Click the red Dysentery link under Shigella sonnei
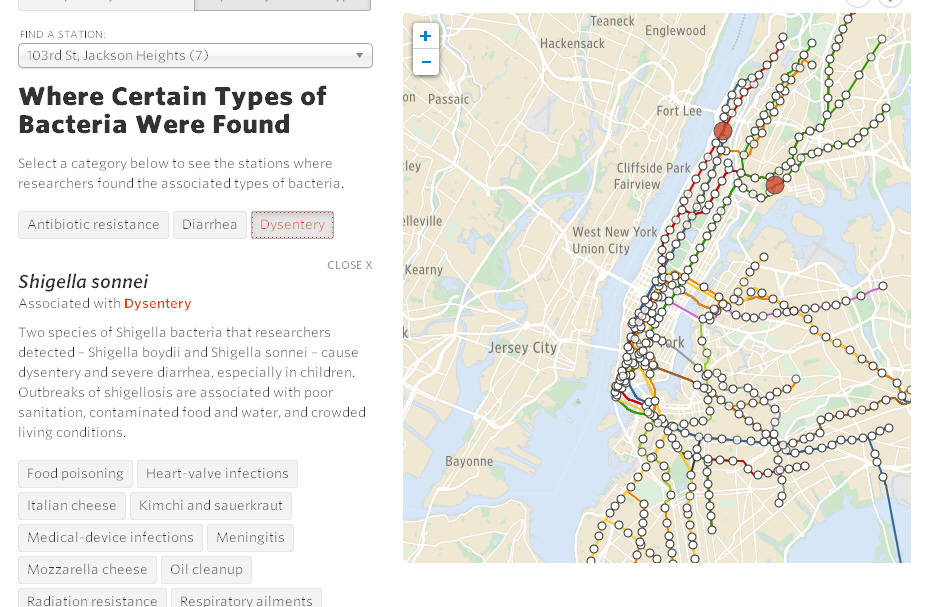 tap(158, 304)
